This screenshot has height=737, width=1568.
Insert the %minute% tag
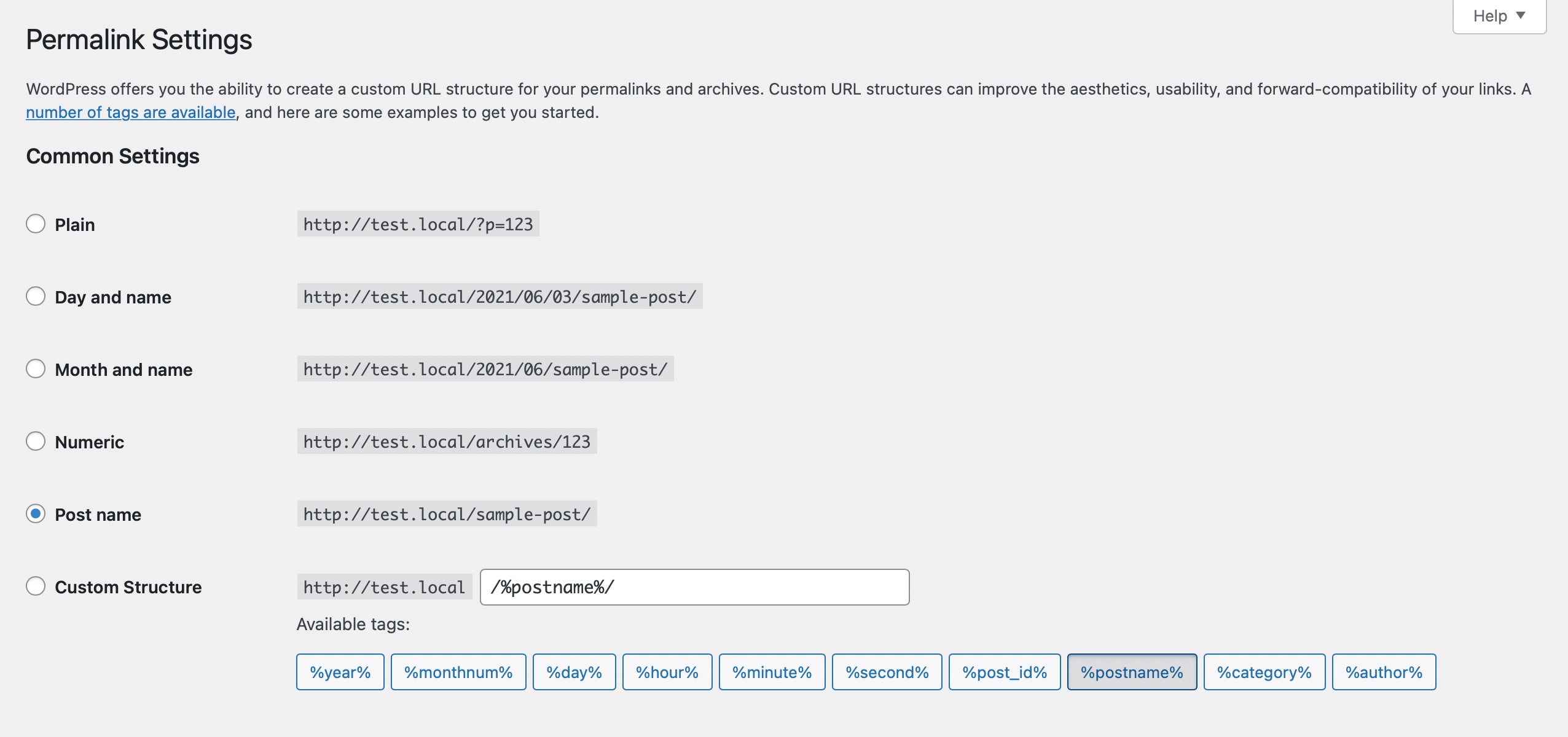[772, 671]
